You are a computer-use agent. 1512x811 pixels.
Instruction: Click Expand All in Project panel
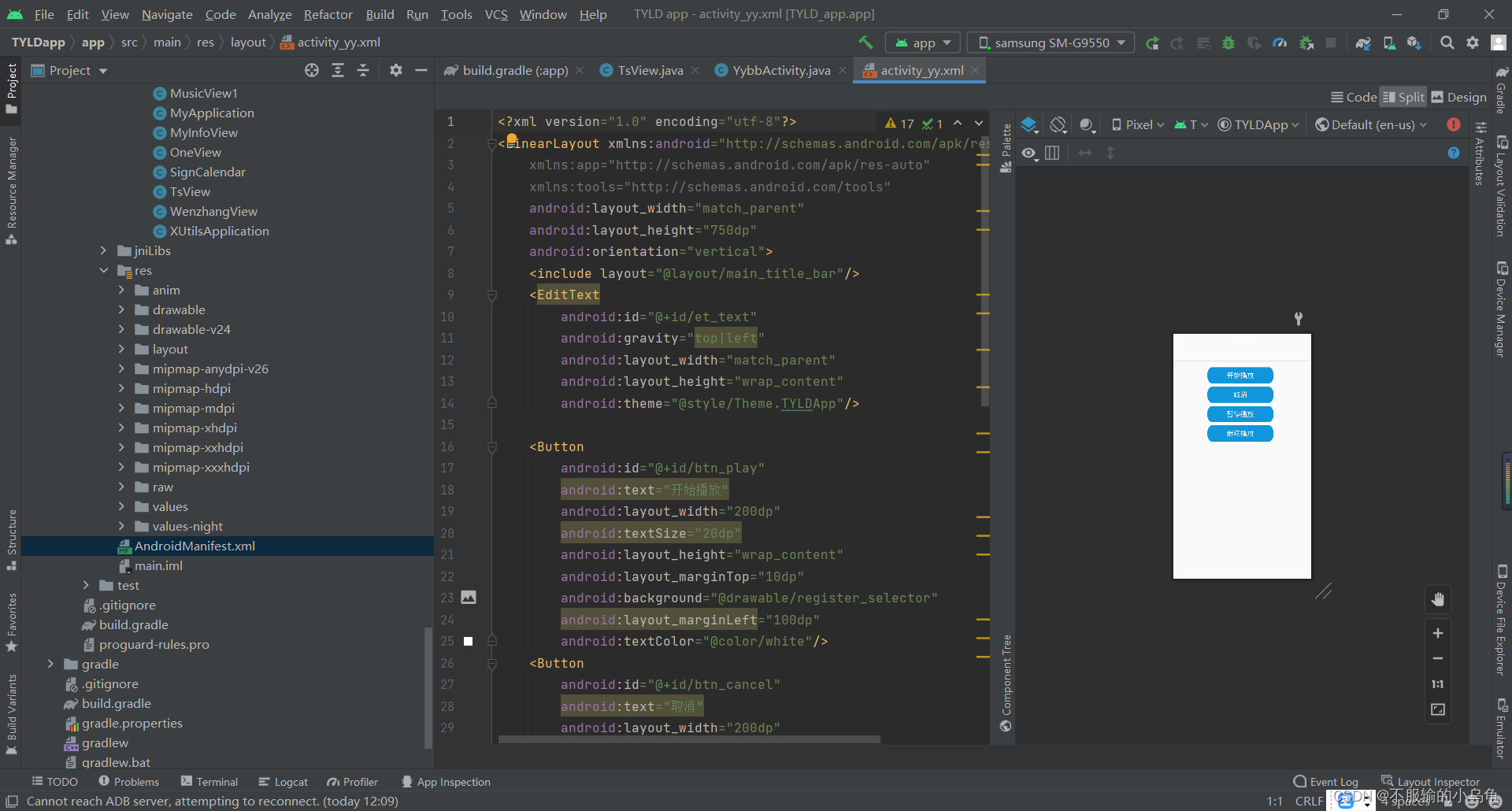338,71
